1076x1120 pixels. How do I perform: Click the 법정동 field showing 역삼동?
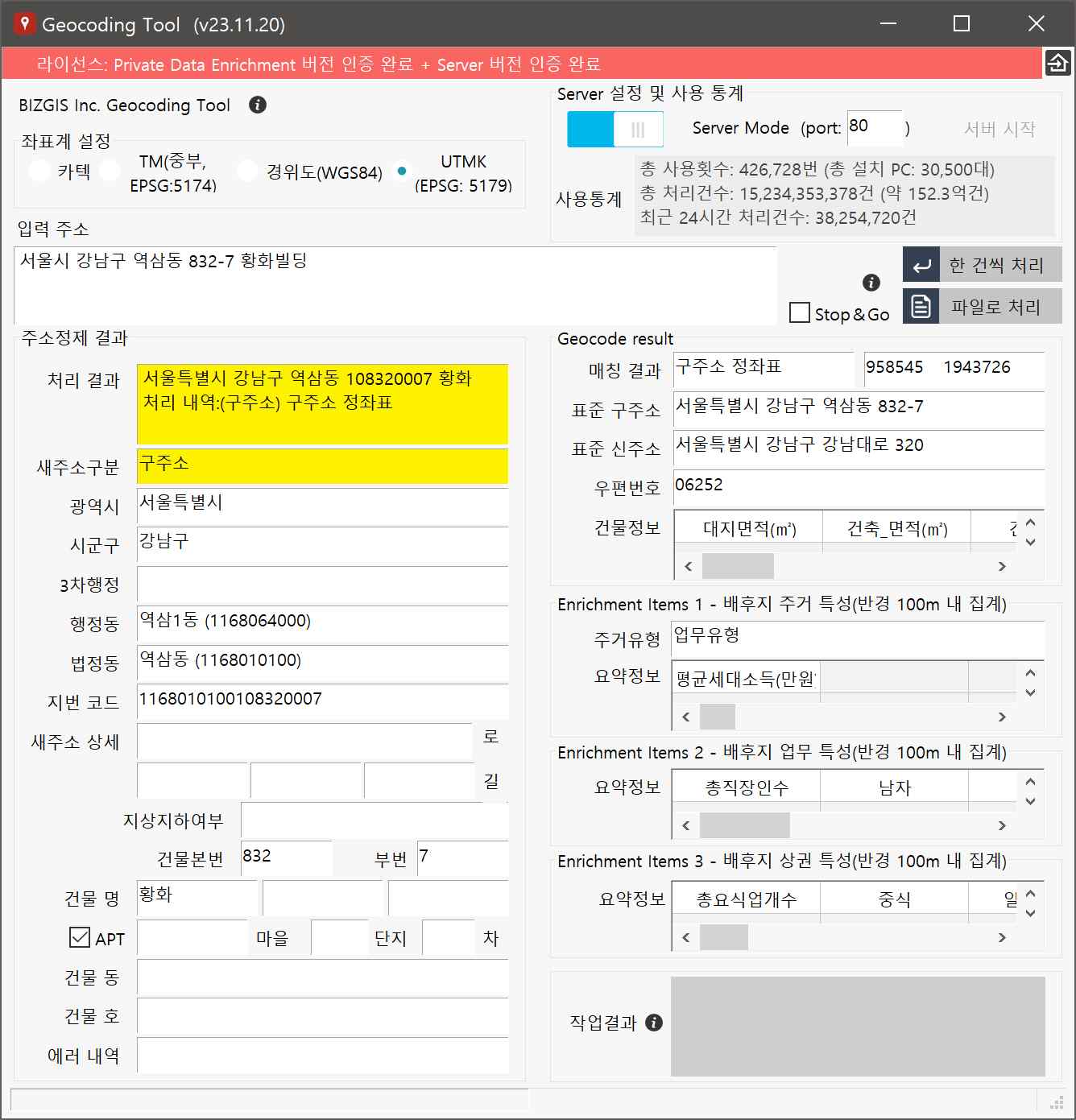click(x=323, y=663)
